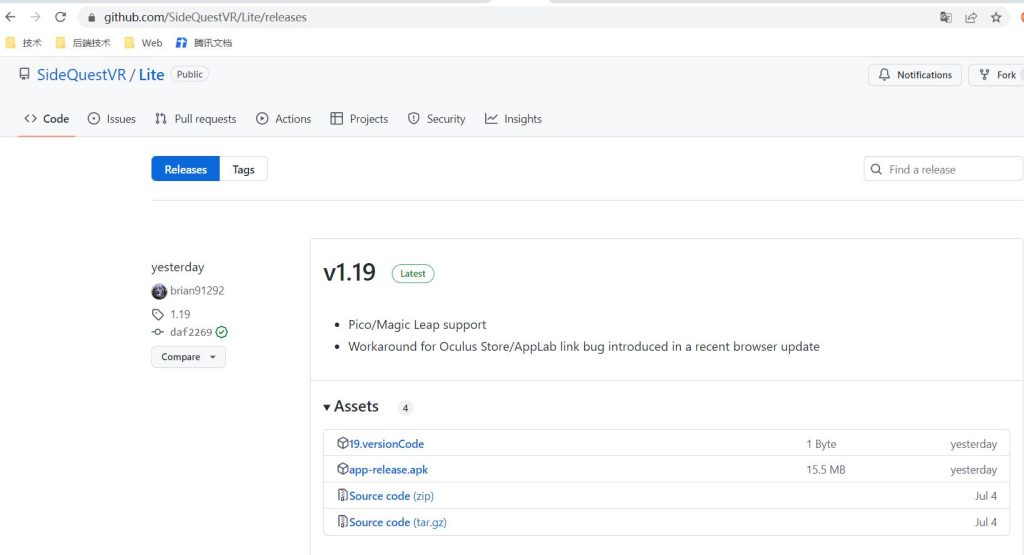Click the browser forward arrow
This screenshot has width=1024, height=555.
coord(35,17)
